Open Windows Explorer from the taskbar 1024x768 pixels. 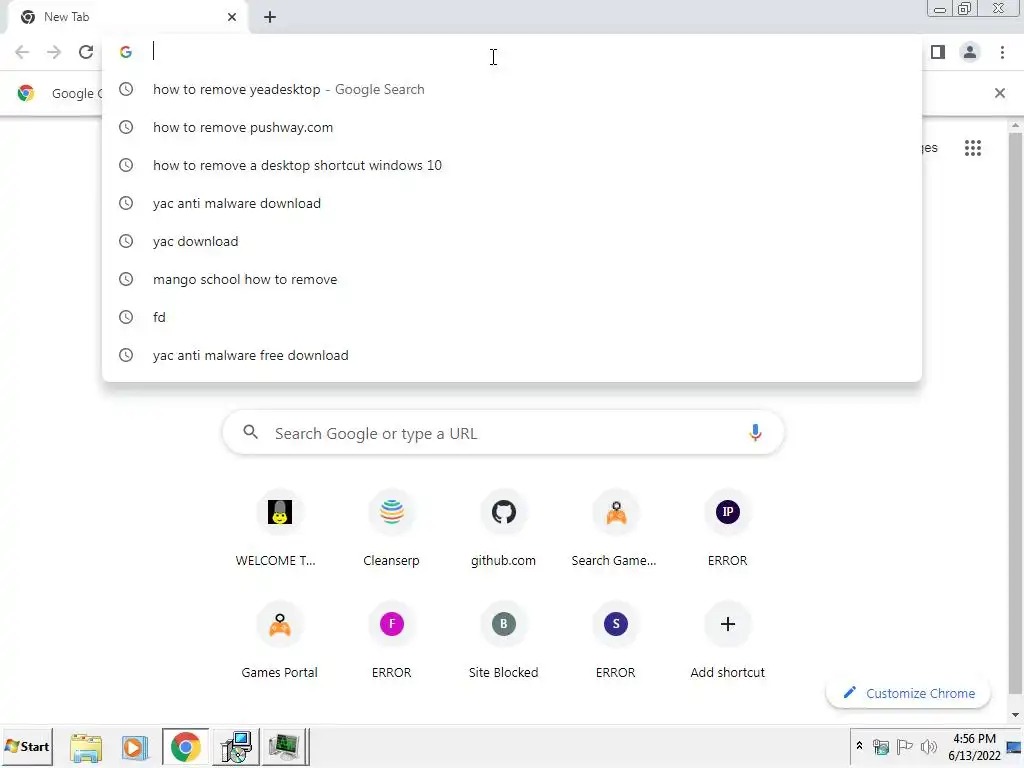86,746
